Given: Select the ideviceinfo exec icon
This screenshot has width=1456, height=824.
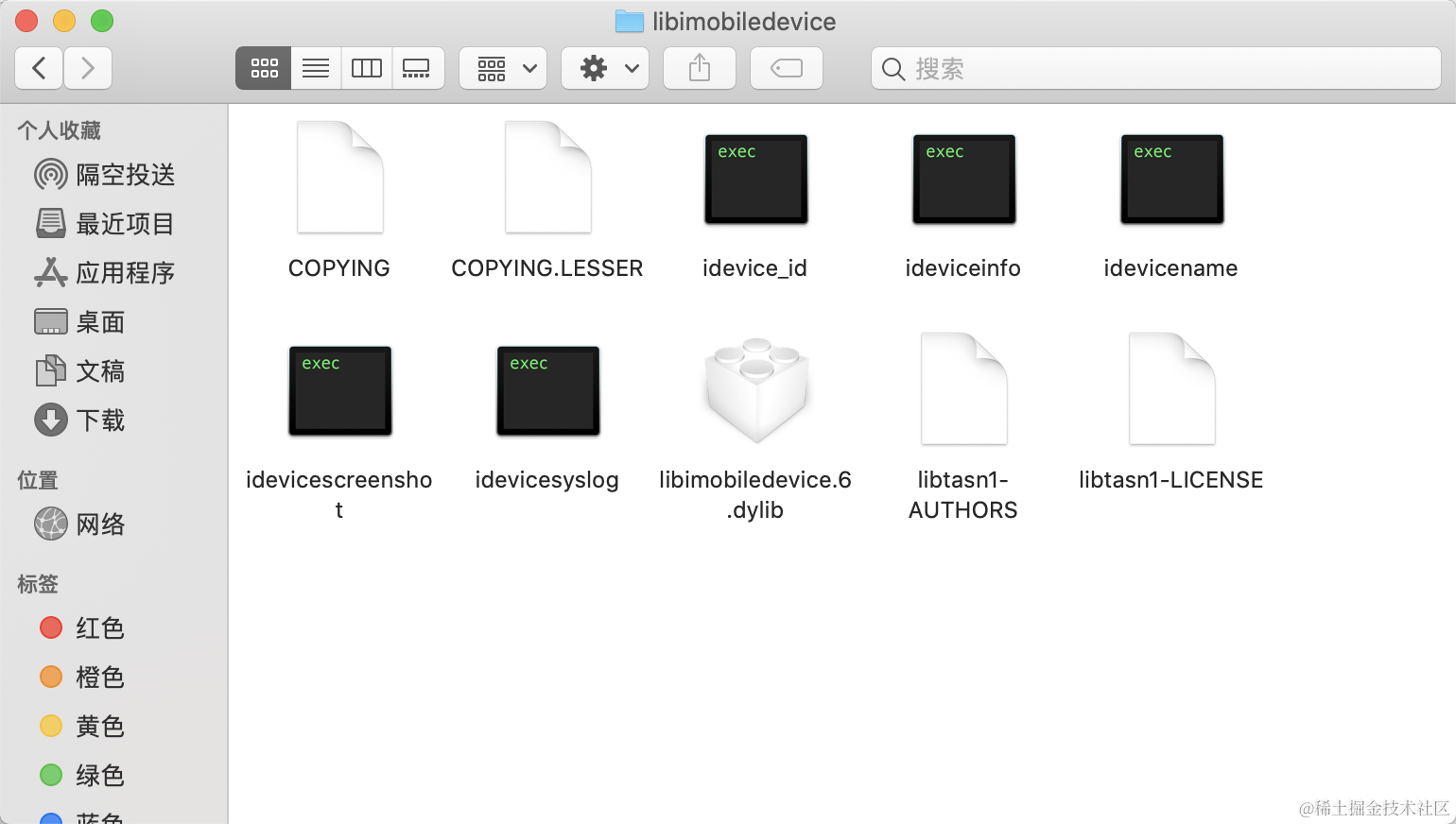Looking at the screenshot, I should [x=964, y=179].
